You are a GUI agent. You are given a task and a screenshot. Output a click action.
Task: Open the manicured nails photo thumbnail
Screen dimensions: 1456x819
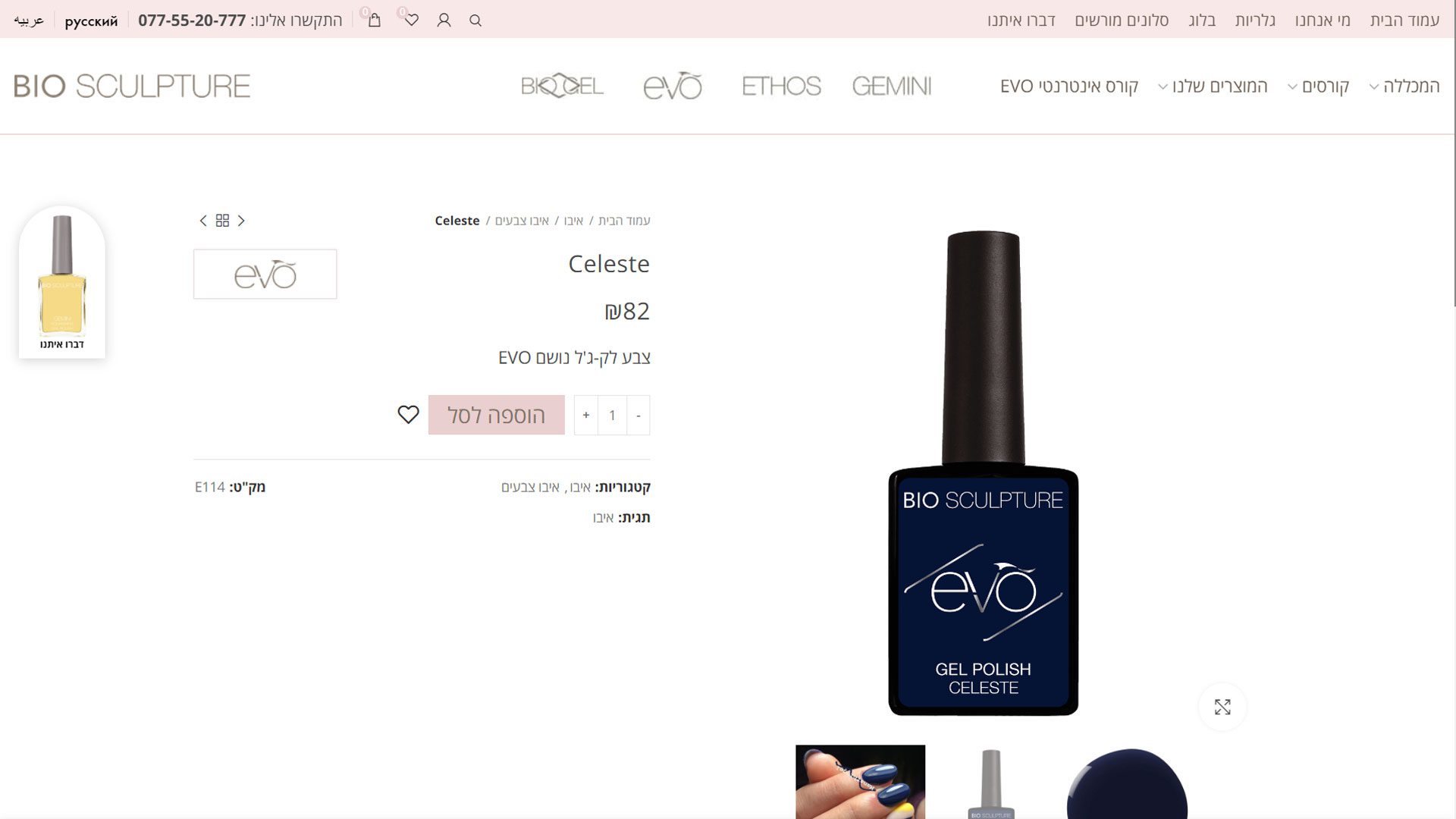pos(860,781)
